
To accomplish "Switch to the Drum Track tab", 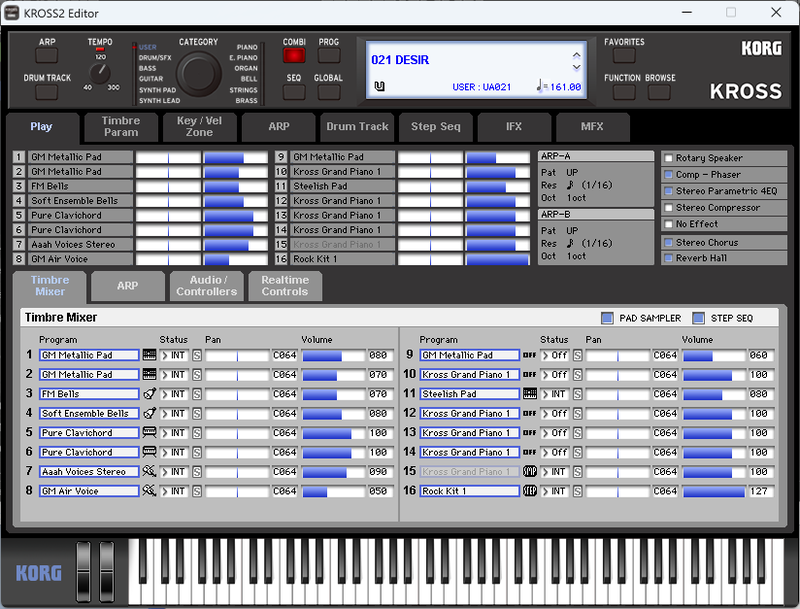I will click(357, 126).
